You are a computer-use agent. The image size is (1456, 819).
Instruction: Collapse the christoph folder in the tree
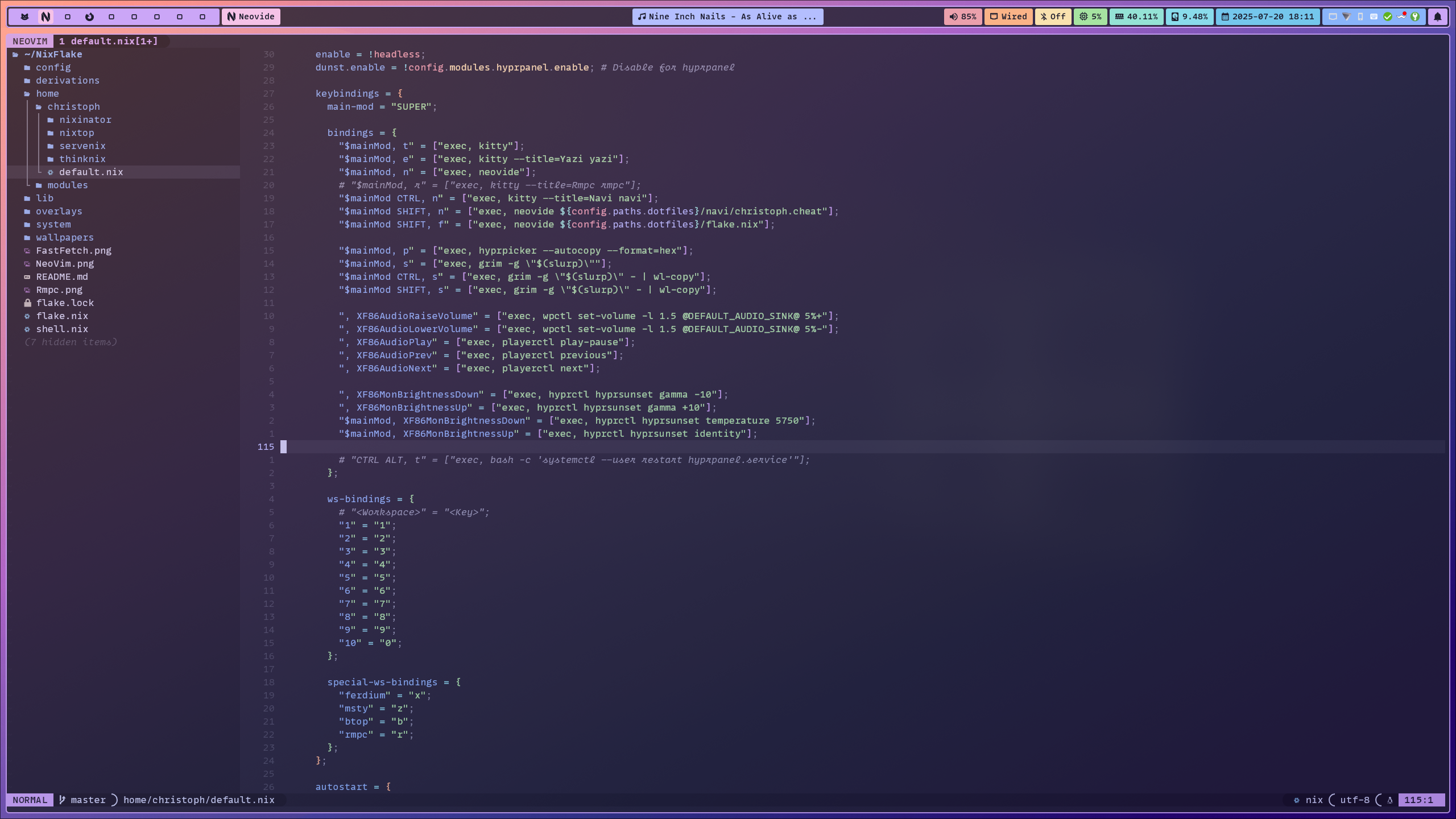tap(73, 106)
